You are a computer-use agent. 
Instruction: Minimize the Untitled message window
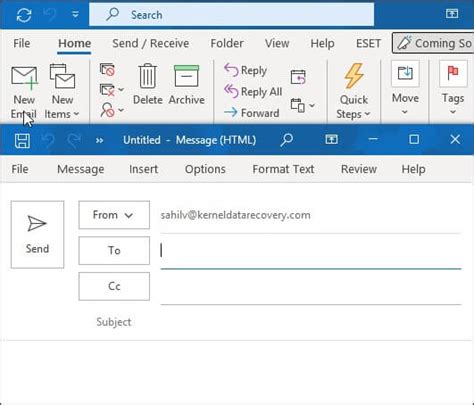(373, 139)
